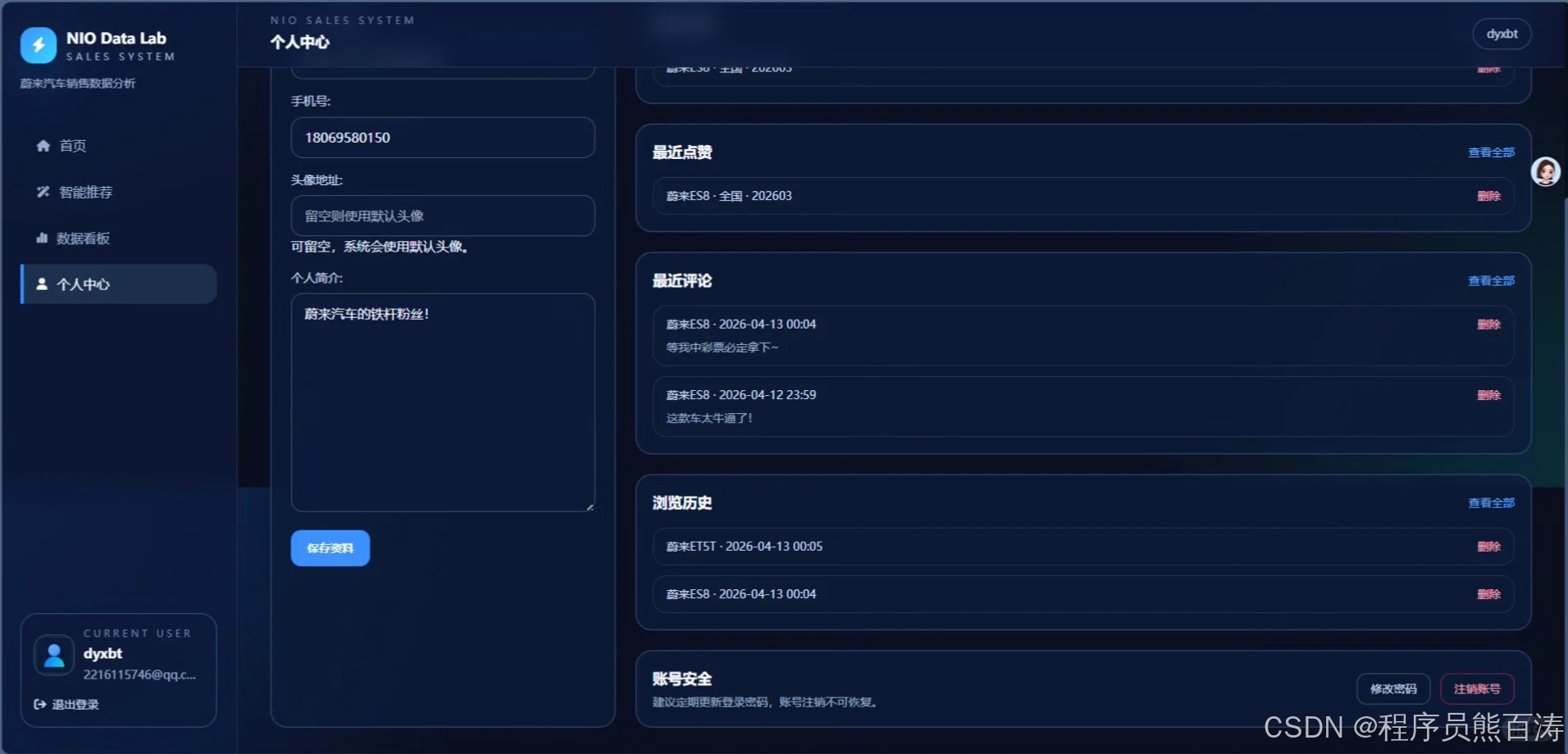Click the person icon for 个人中心
The width and height of the screenshot is (1568, 754).
coord(42,284)
